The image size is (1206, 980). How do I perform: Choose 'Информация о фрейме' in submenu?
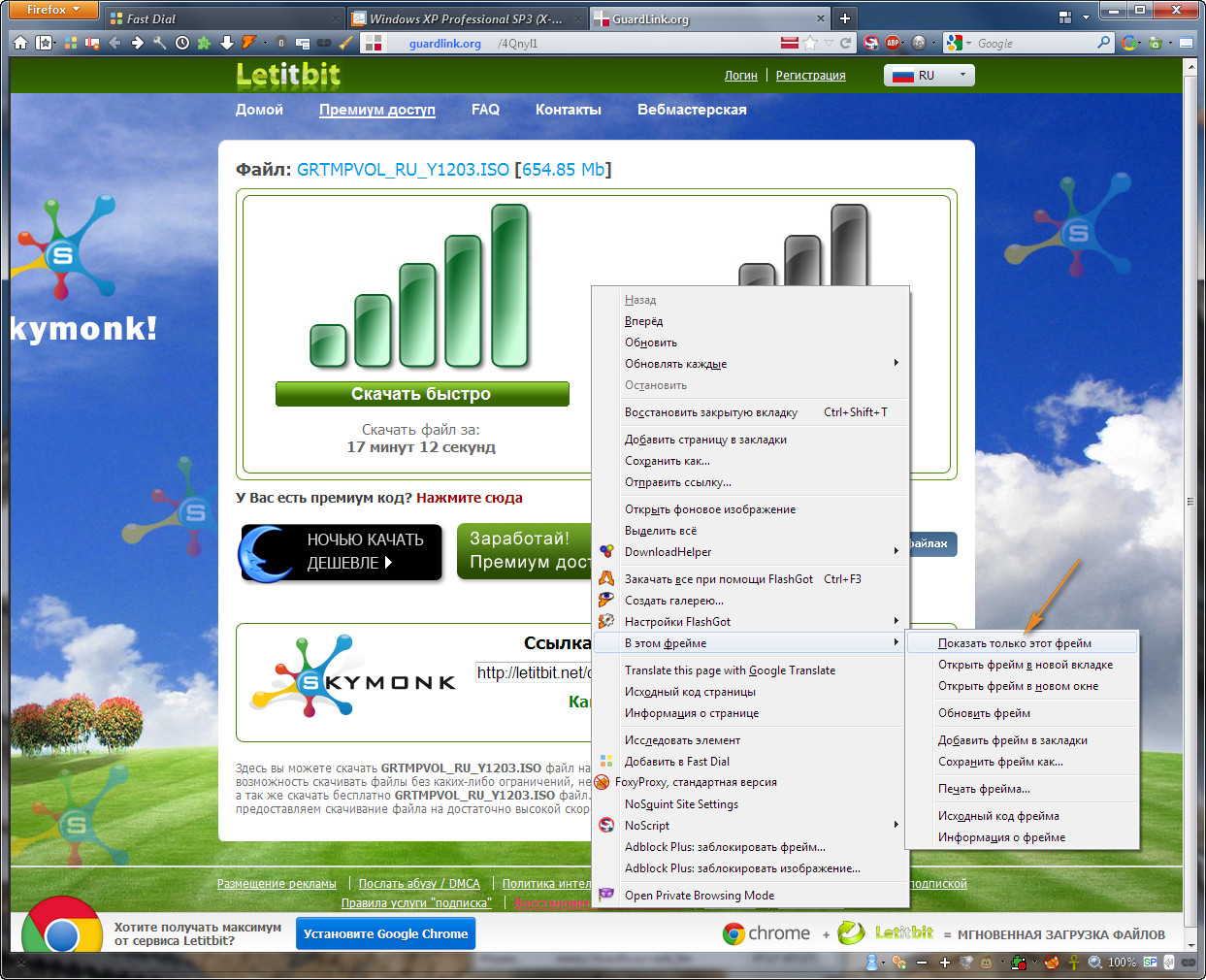(x=1023, y=837)
